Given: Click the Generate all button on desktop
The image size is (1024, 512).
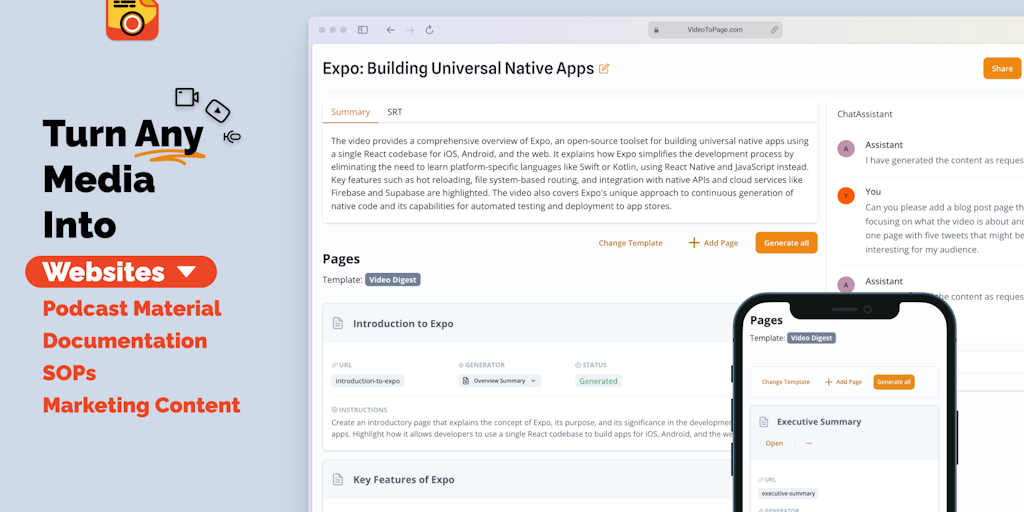Looking at the screenshot, I should 786,243.
